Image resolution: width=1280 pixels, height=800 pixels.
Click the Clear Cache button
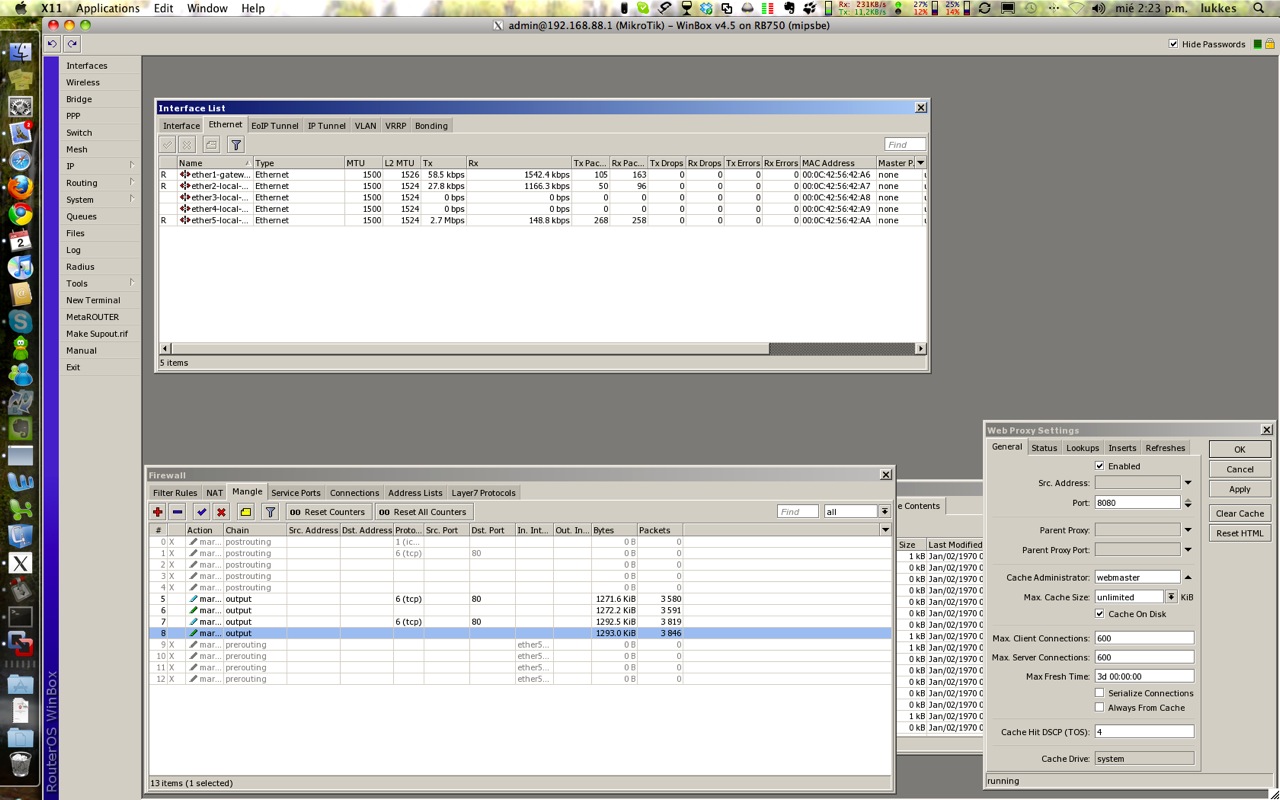coord(1239,513)
